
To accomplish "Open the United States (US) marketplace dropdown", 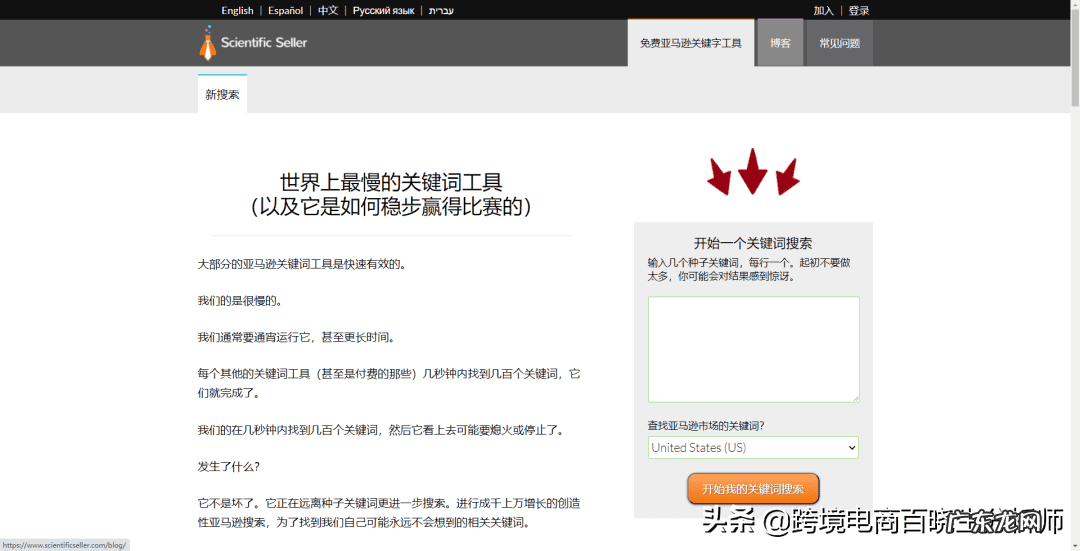I will (752, 447).
